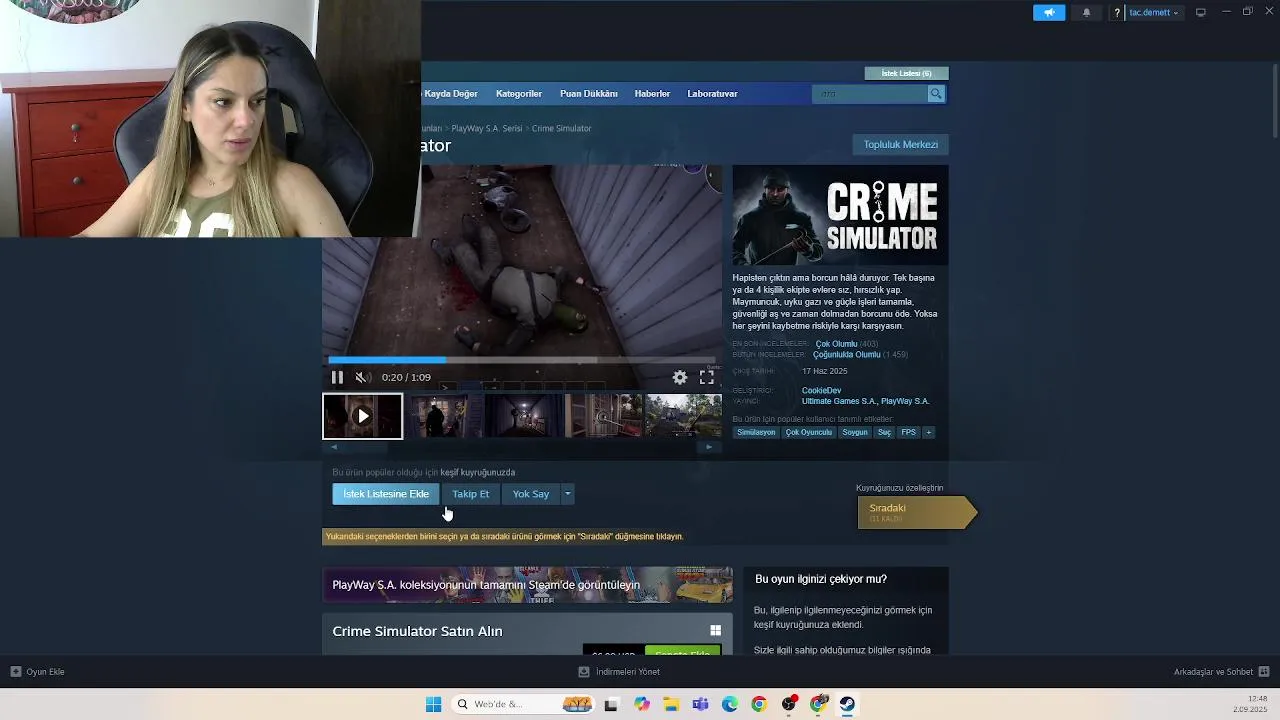
Task: Pause the trailer video
Action: (337, 378)
